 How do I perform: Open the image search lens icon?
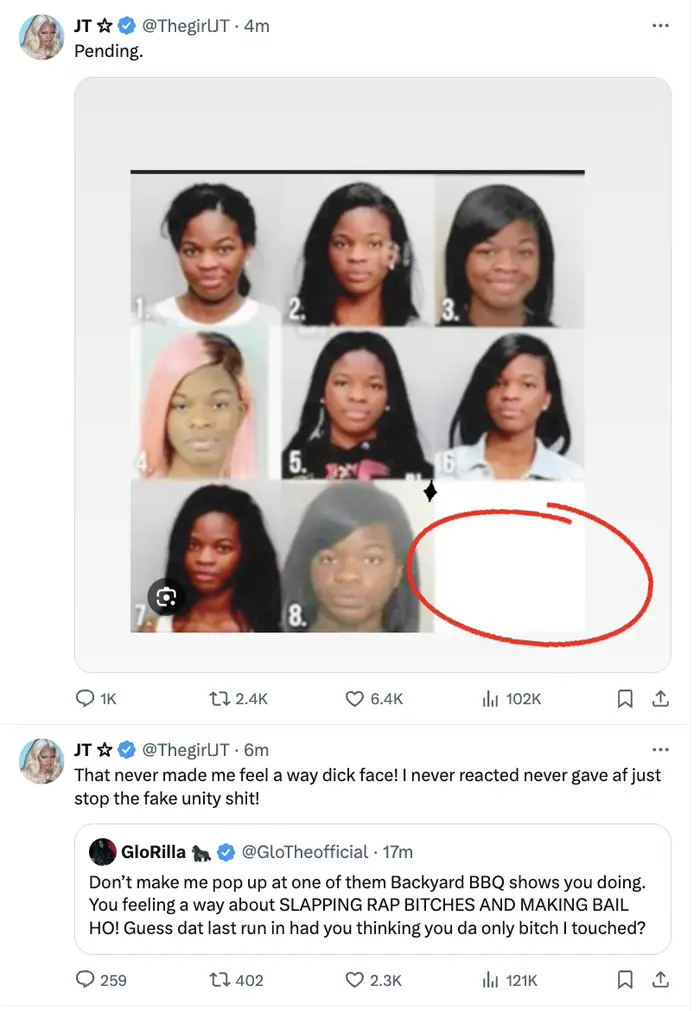coord(165,597)
